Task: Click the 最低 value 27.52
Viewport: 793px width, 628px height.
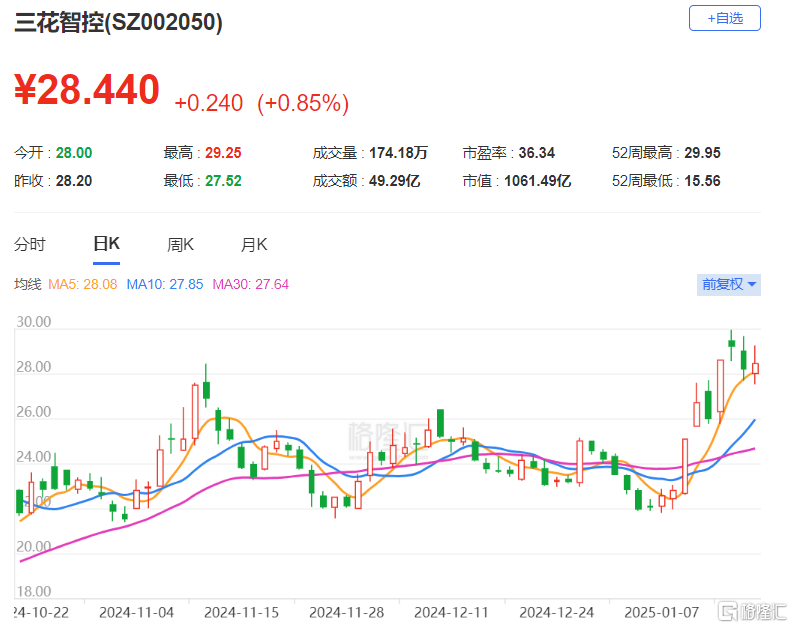Action: tap(223, 181)
